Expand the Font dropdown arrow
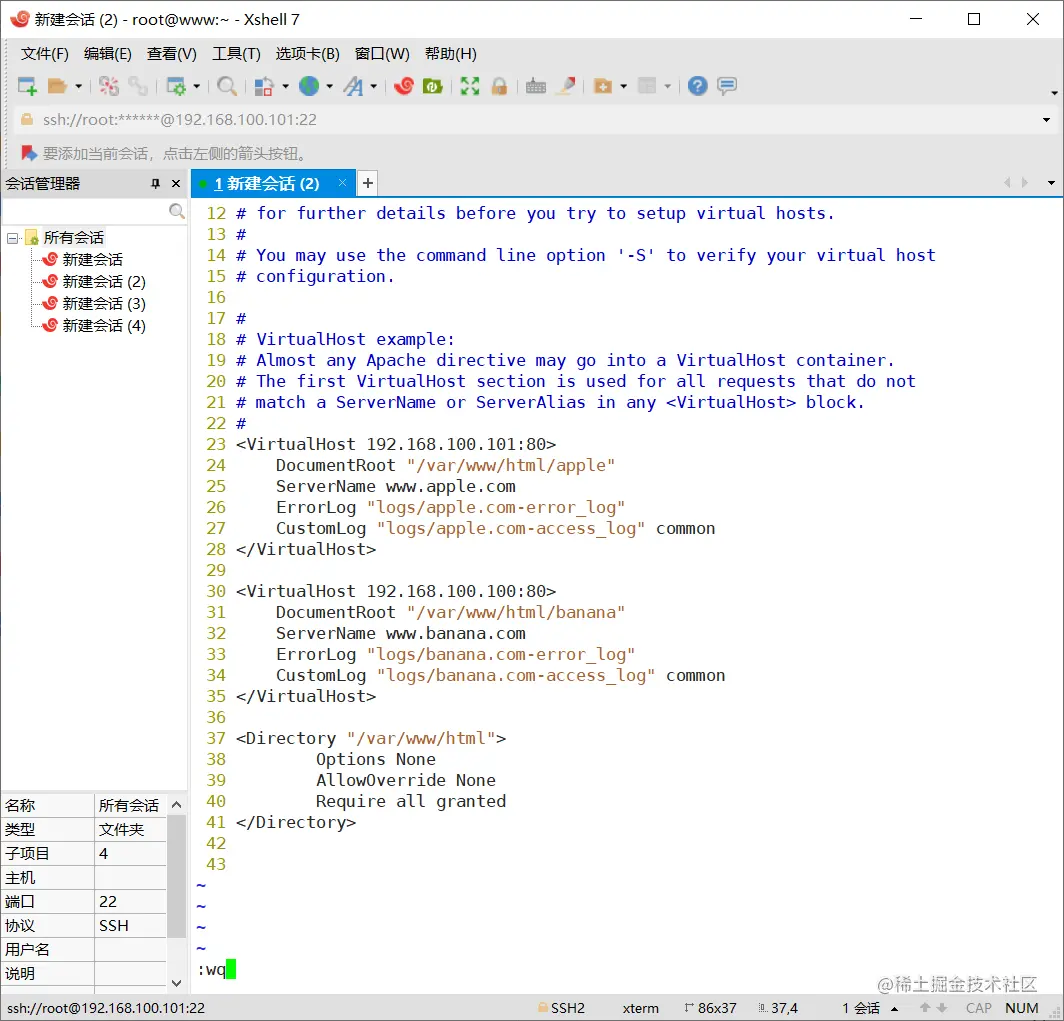Screen dimensions: 1064x1021 (x=374, y=86)
